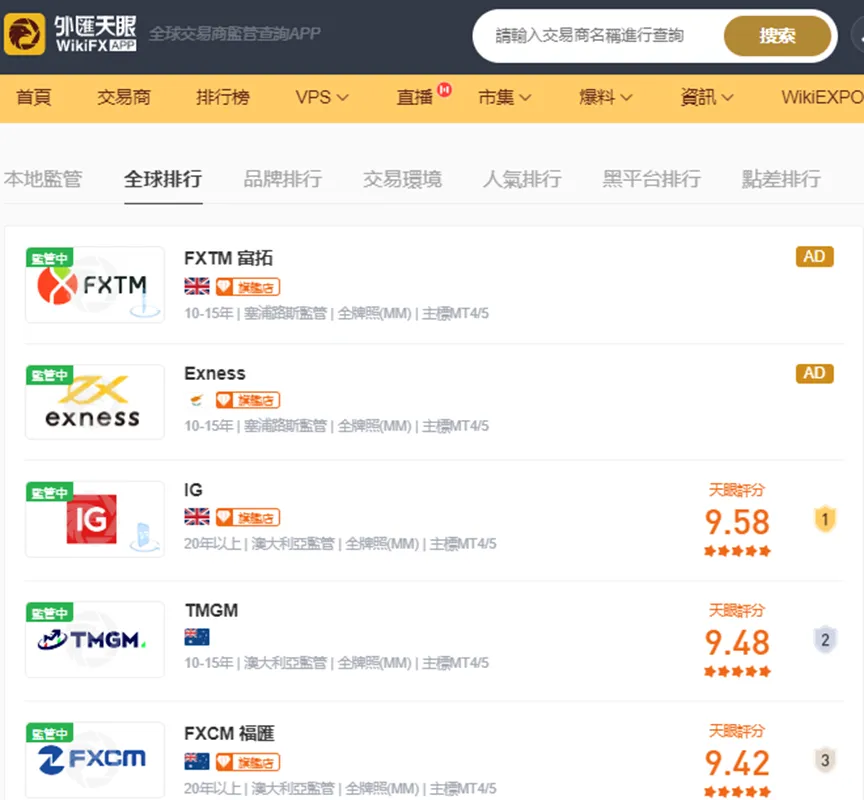Image resolution: width=864 pixels, height=800 pixels.
Task: Open the IG broker logo thumbnail
Action: [95, 519]
